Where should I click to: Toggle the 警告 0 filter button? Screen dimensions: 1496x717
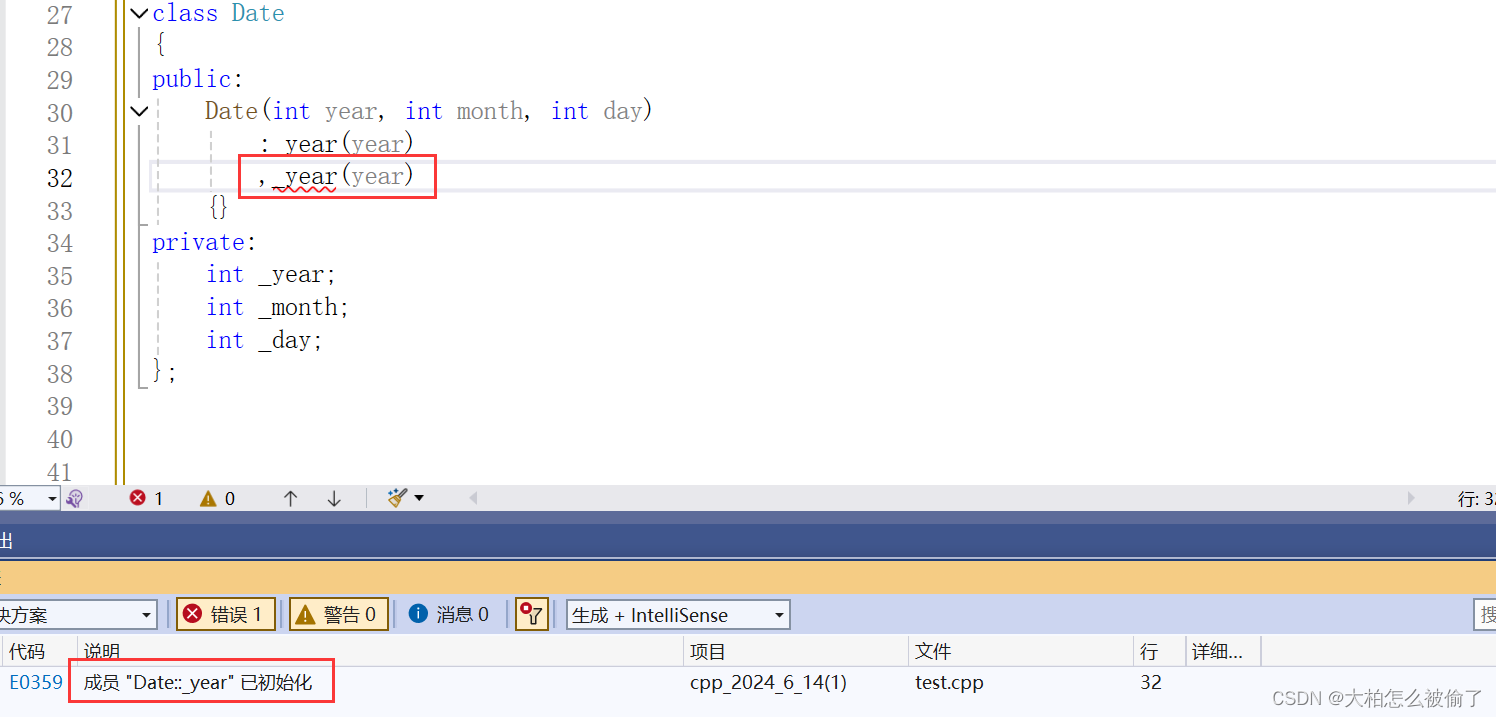pyautogui.click(x=339, y=615)
